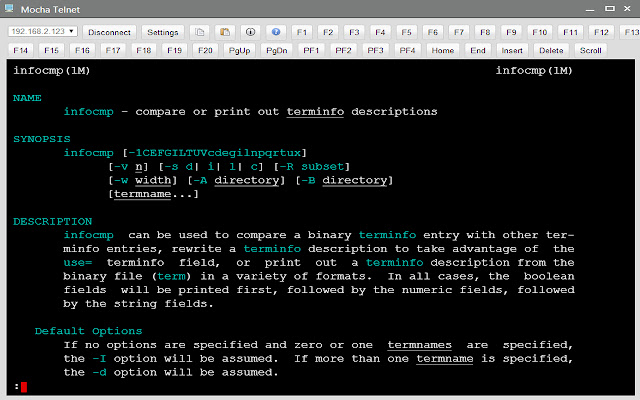The width and height of the screenshot is (640, 400).
Task: Send the F17 key
Action: (x=113, y=50)
